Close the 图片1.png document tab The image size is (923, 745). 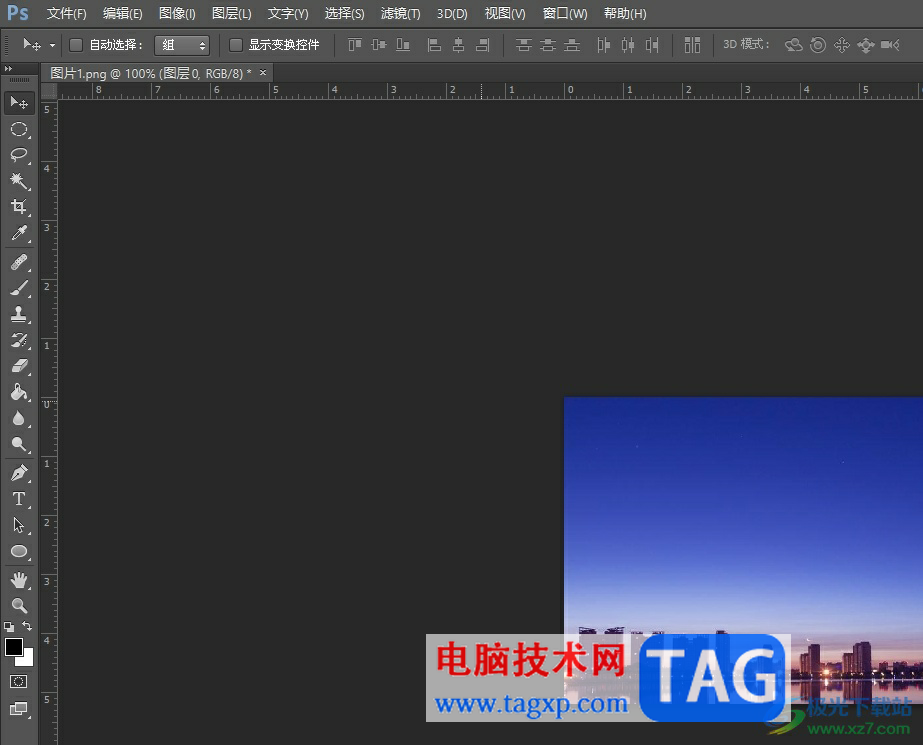[x=263, y=72]
